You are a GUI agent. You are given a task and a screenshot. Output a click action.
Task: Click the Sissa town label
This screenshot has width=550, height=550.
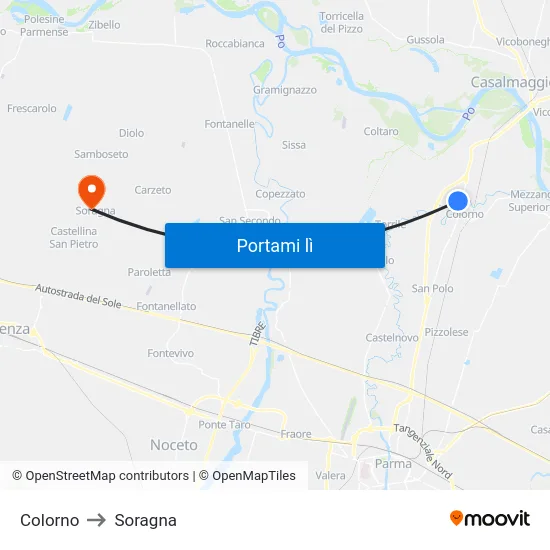(294, 145)
